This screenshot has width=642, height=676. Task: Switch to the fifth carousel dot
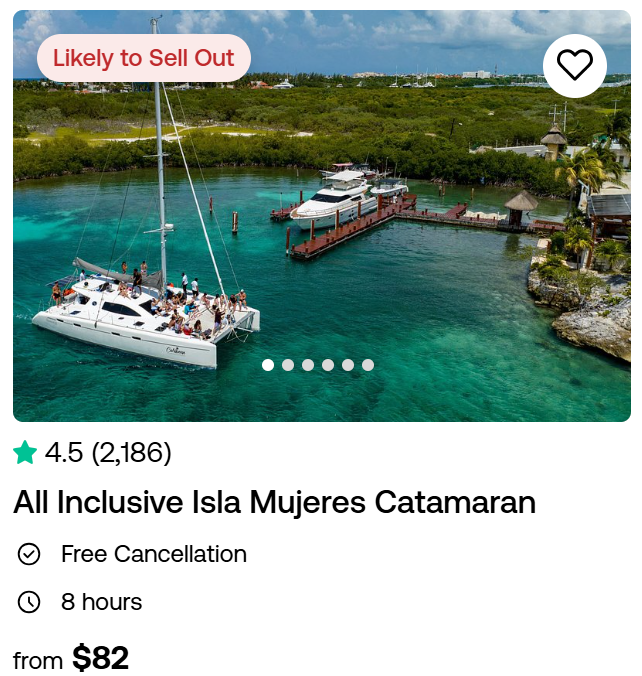click(348, 365)
